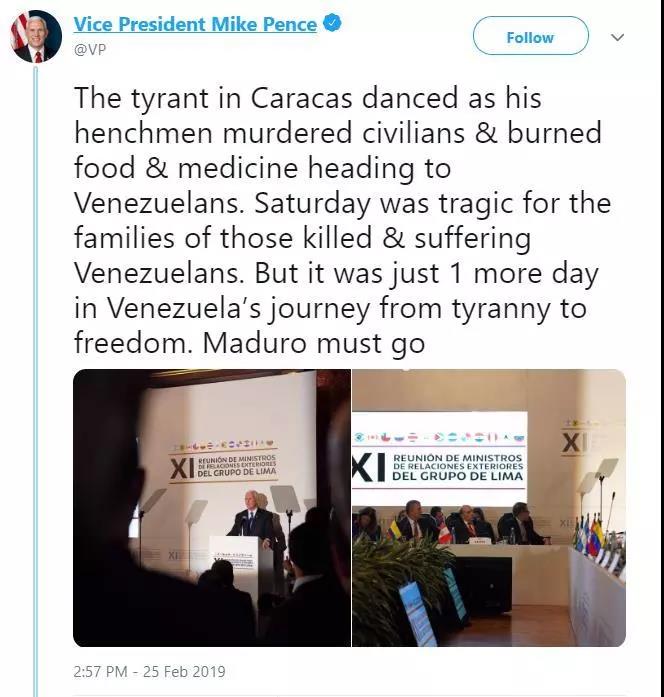Screen dimensions: 664x697
Task: Open the Vice President Mike Pence profile link
Action: pos(195,24)
